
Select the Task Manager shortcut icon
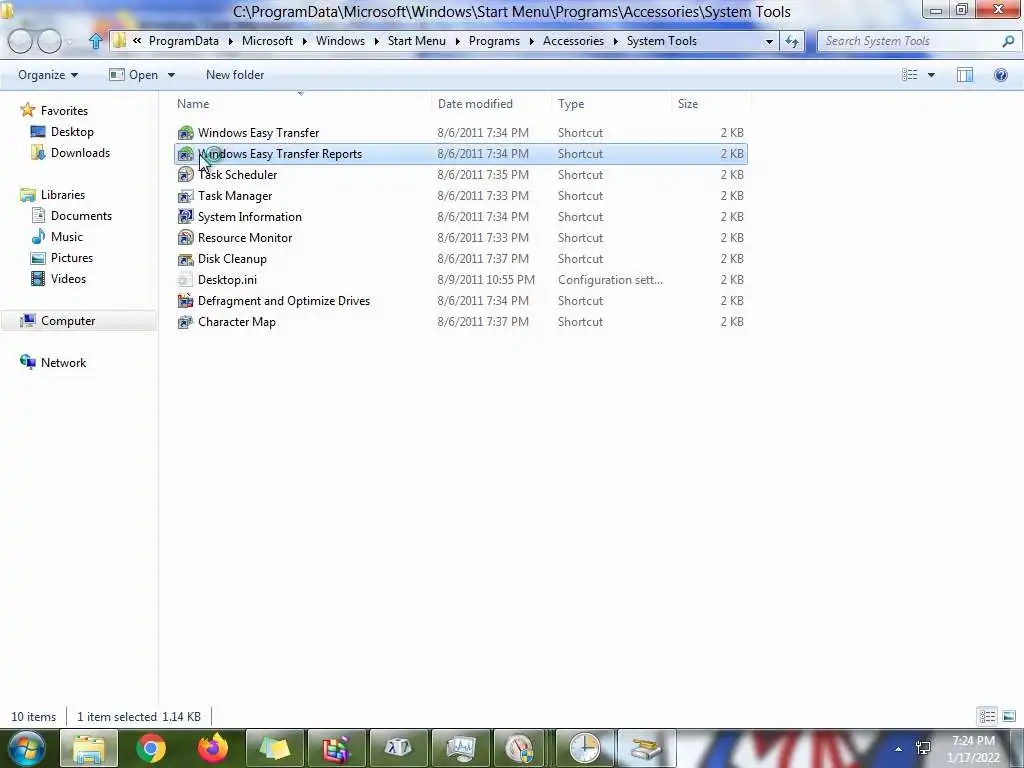coord(185,195)
